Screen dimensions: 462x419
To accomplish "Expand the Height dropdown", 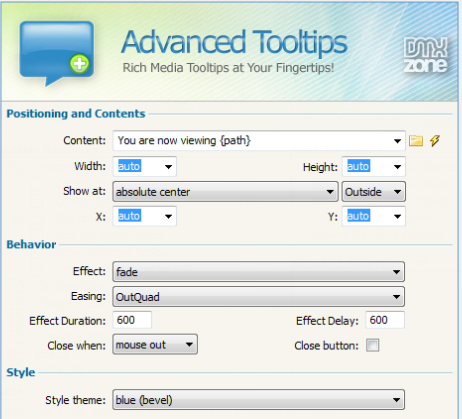I will (397, 166).
